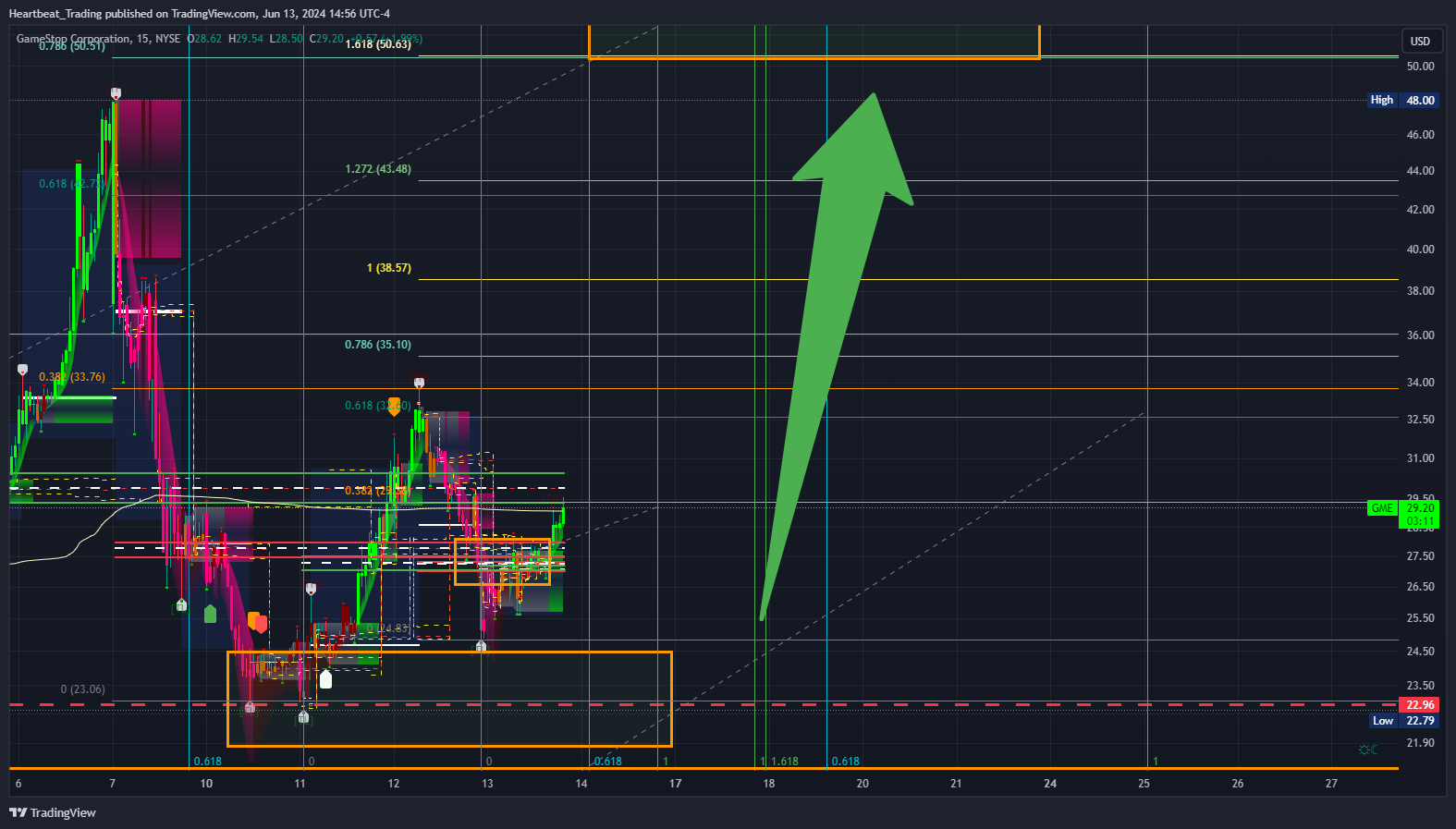
Task: Open the USD currency selector
Action: [1420, 41]
